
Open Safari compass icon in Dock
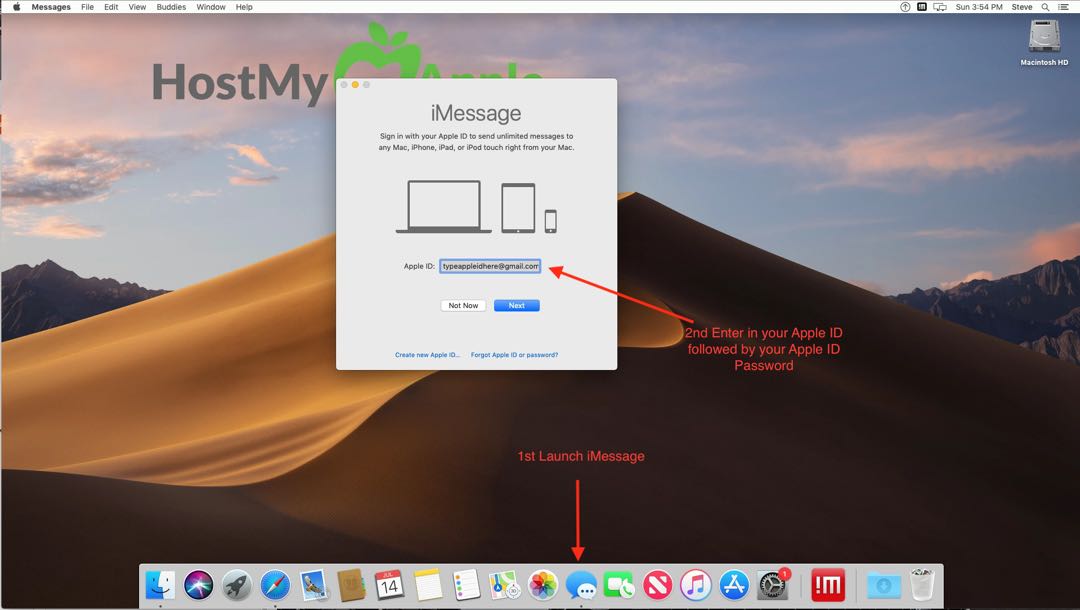(x=275, y=586)
